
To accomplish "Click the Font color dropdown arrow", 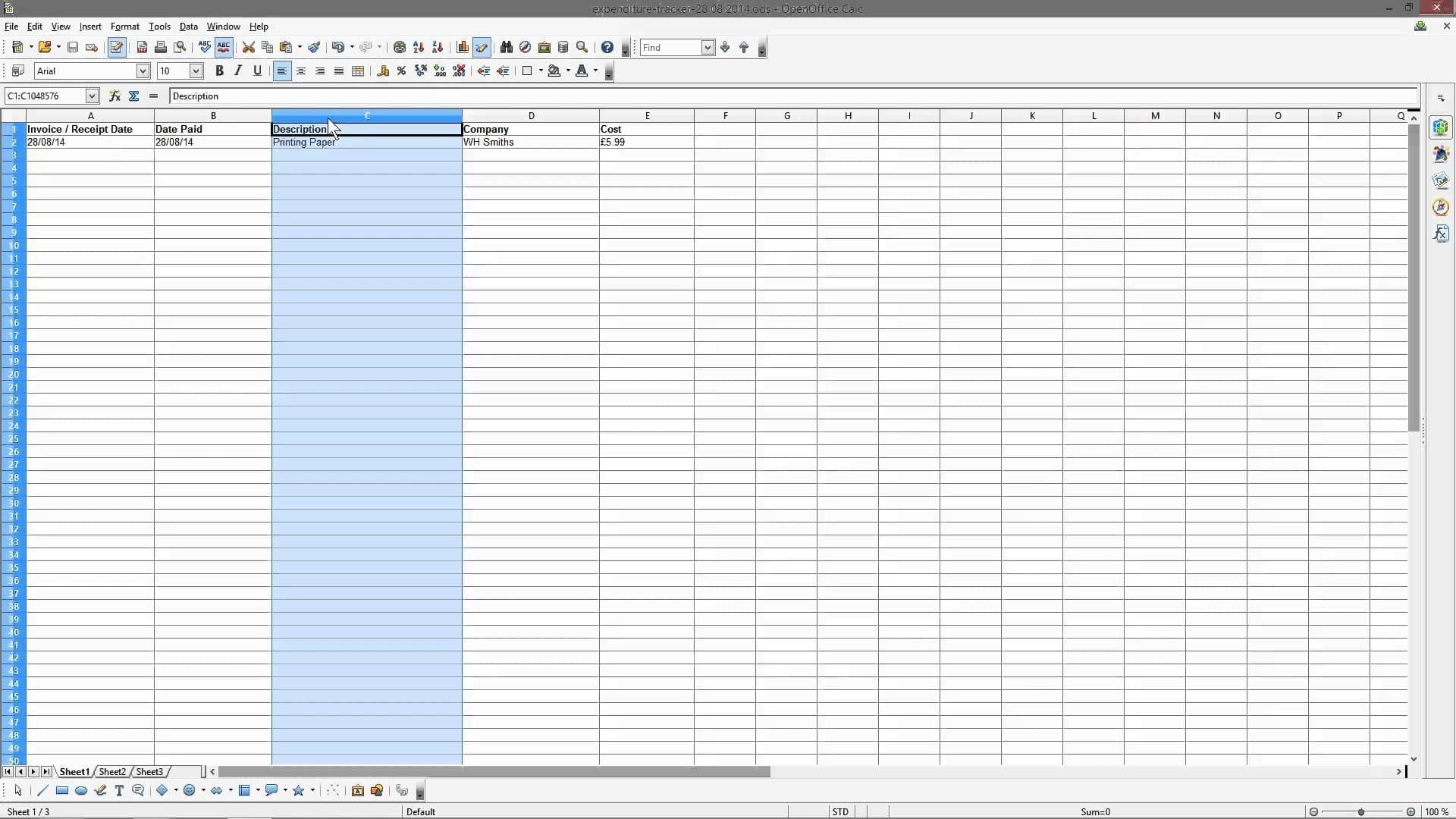I will click(x=597, y=71).
